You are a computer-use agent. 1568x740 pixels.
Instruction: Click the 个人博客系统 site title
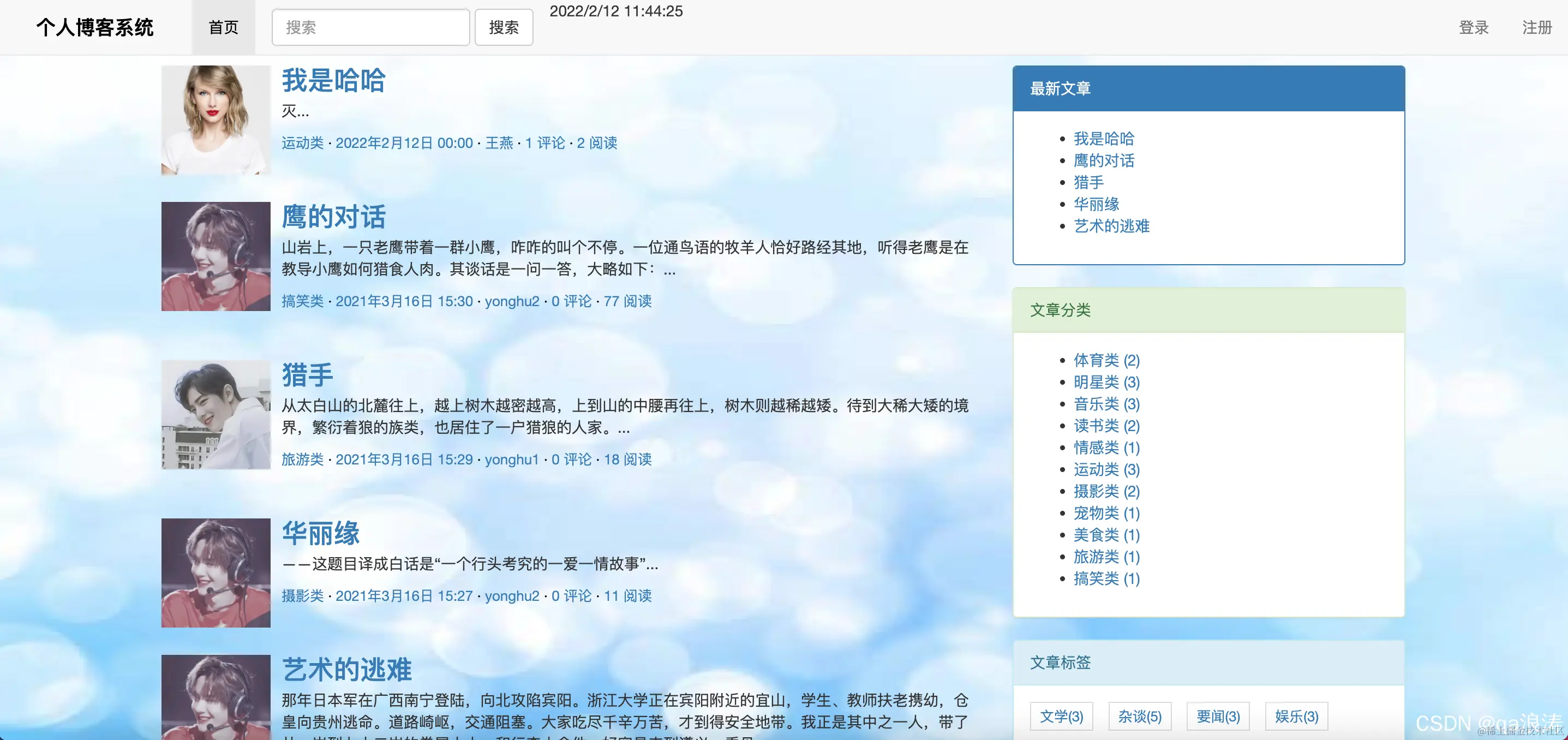pos(95,27)
